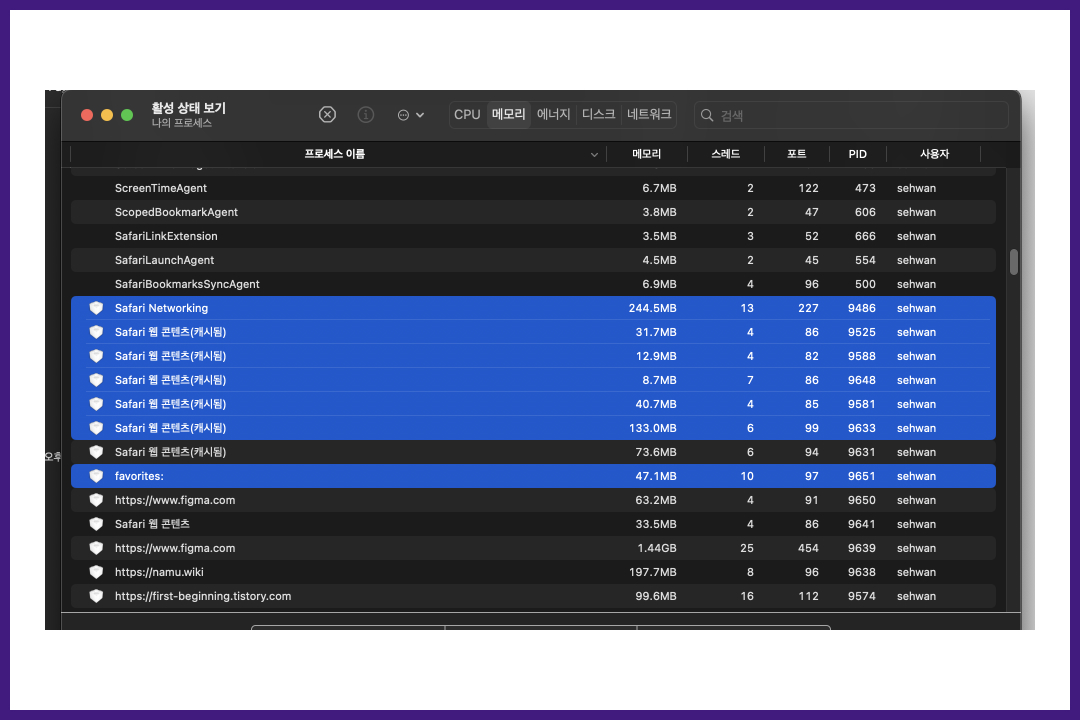Screen dimensions: 1080x720
Task: Sort by 사용자 column header
Action: click(x=934, y=154)
